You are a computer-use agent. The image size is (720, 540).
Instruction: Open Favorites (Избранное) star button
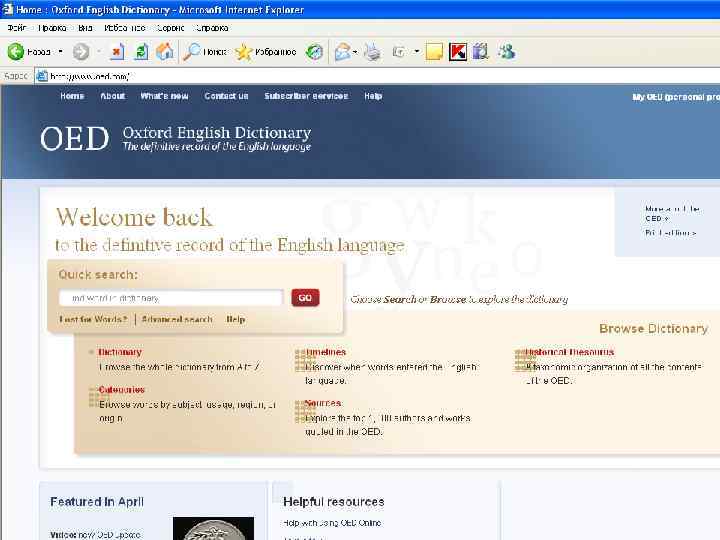[265, 52]
